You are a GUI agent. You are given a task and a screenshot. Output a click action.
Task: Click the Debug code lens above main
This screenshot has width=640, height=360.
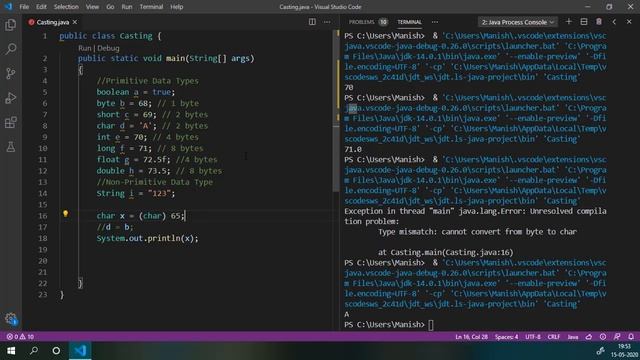[109, 48]
